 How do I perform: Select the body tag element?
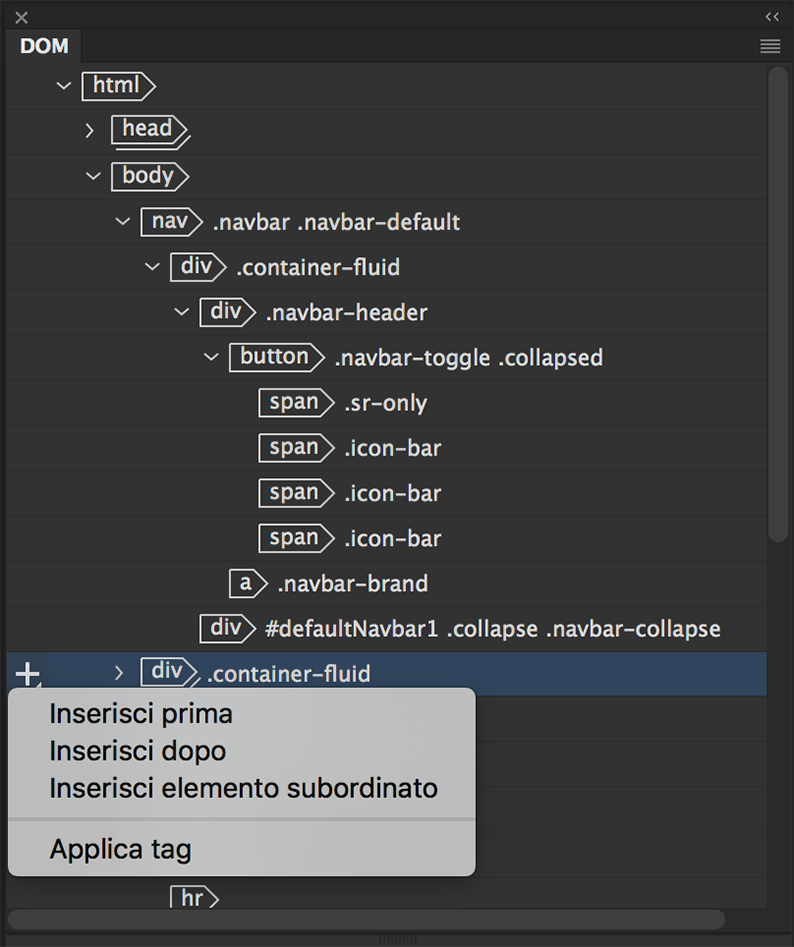[x=148, y=176]
